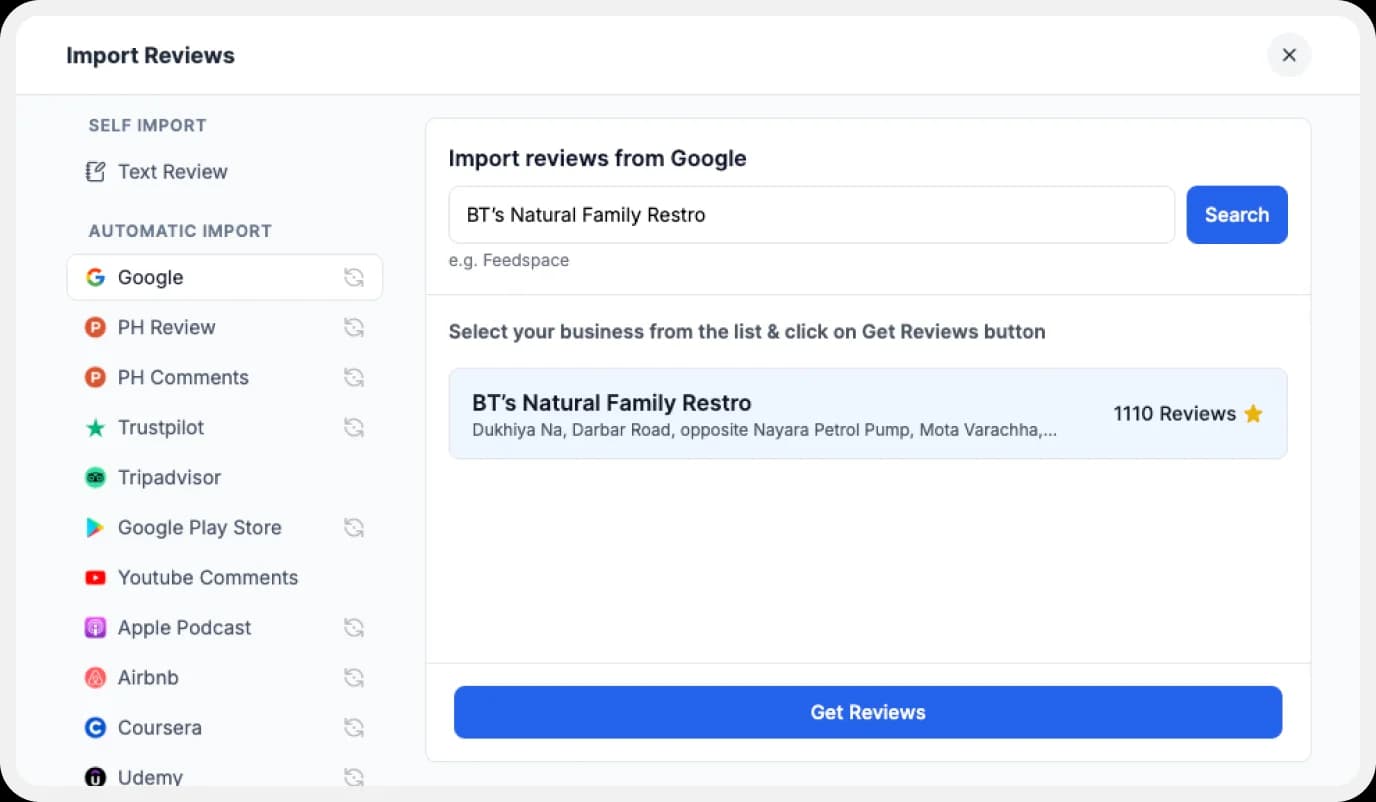Image resolution: width=1376 pixels, height=802 pixels.
Task: Click the Youtube Comments icon
Action: pos(95,577)
